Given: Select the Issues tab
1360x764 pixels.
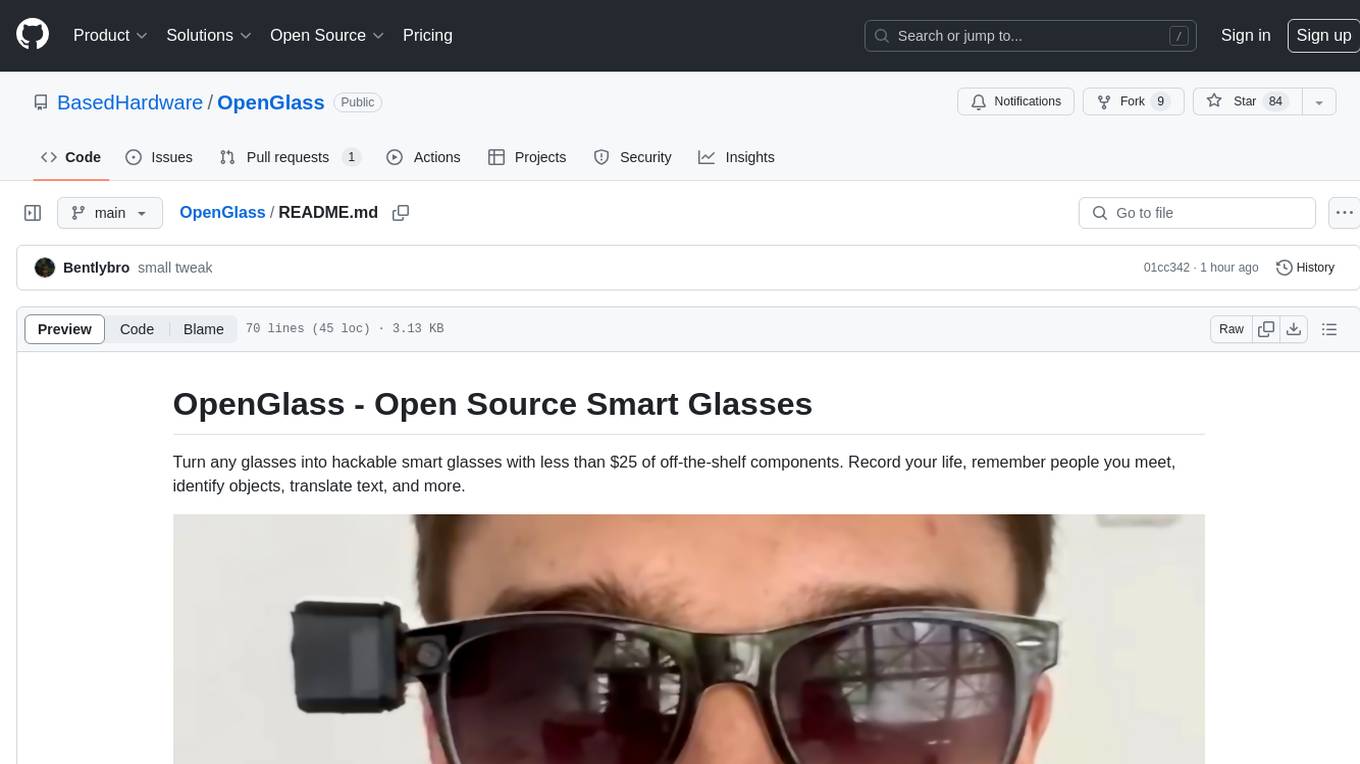Looking at the screenshot, I should [159, 157].
